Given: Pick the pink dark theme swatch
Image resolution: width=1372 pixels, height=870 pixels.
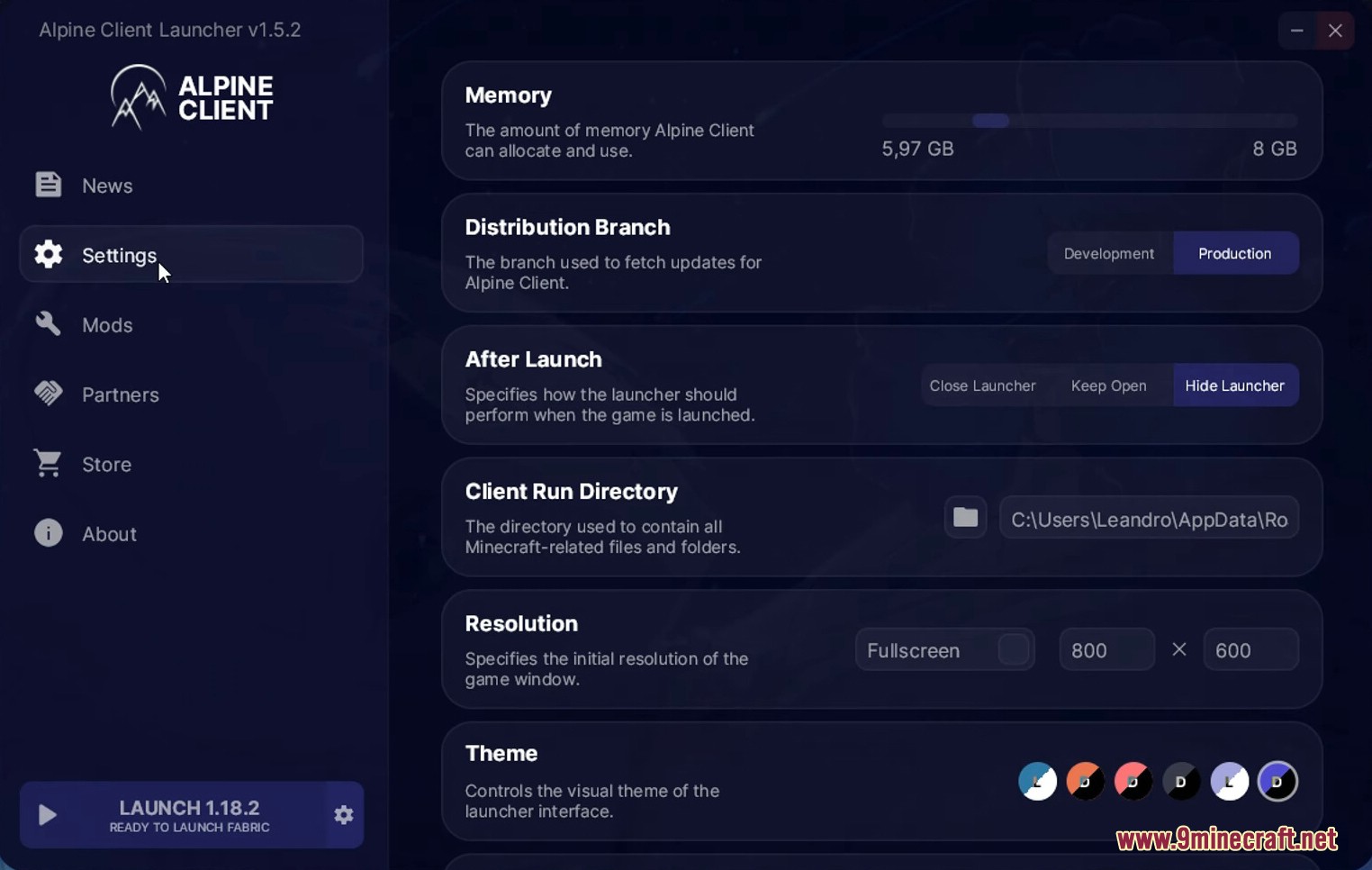Looking at the screenshot, I should [1133, 781].
